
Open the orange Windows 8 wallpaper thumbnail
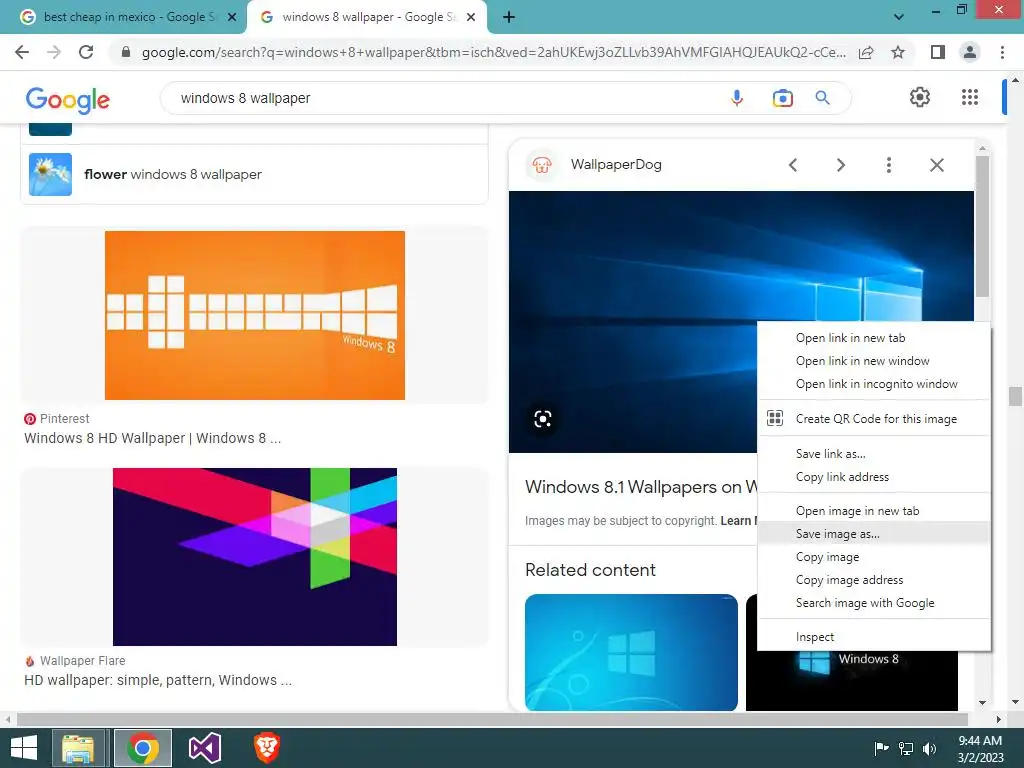click(x=255, y=315)
